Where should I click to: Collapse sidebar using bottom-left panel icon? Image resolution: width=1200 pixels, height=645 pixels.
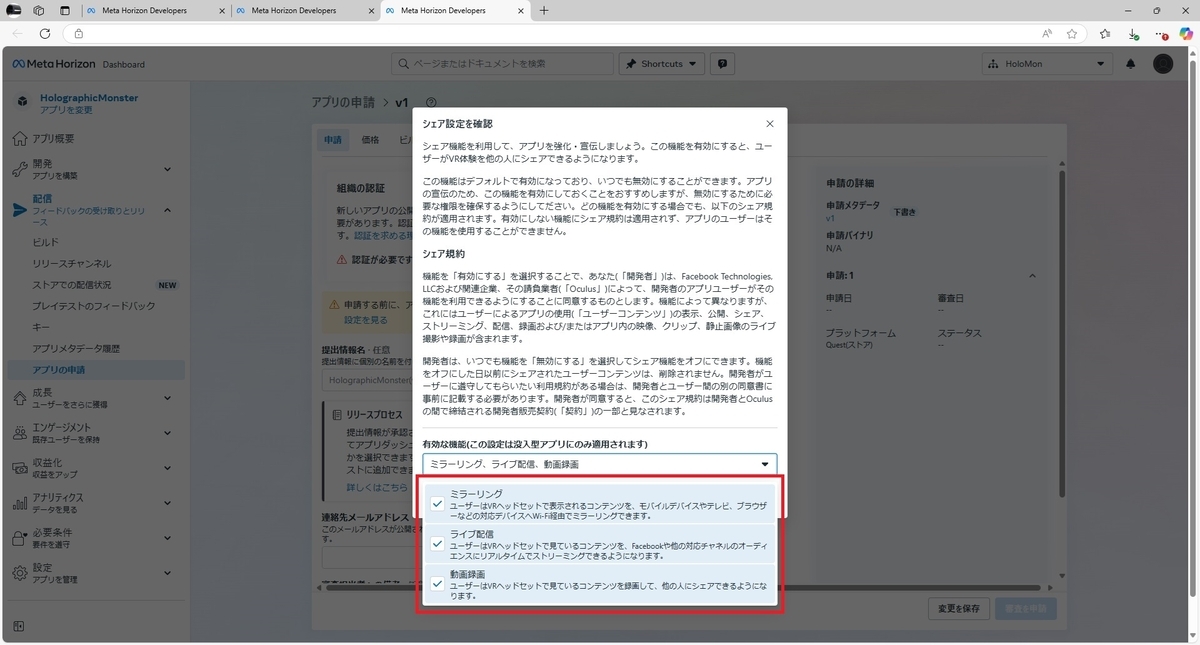[x=19, y=626]
